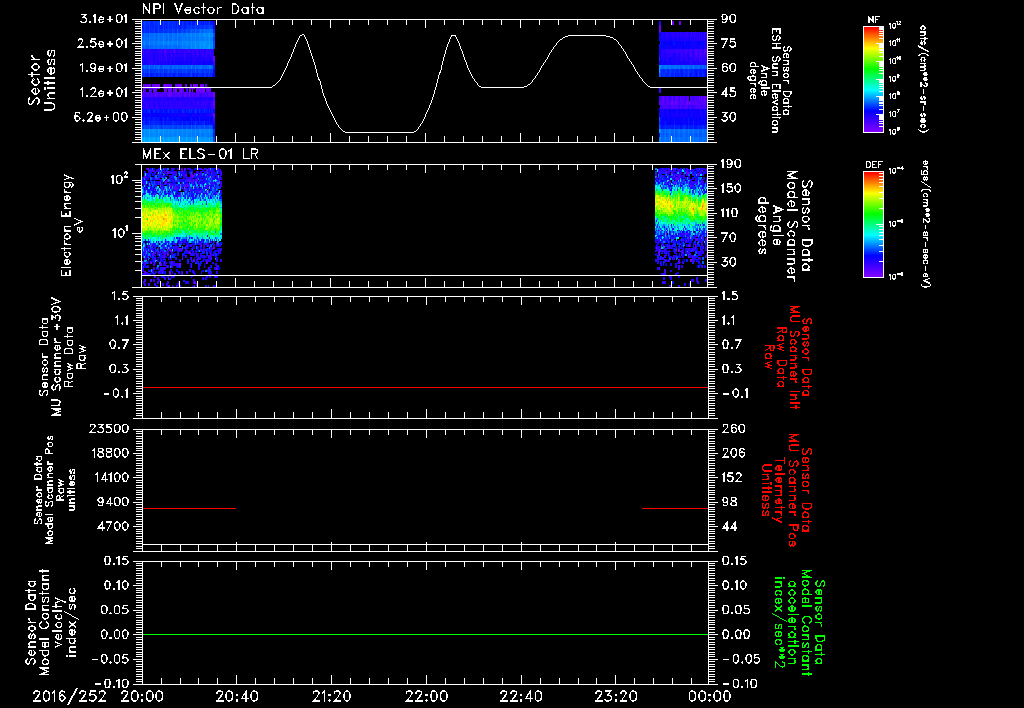Click the "260" telemetry tick value
The image size is (1024, 708).
coord(733,428)
